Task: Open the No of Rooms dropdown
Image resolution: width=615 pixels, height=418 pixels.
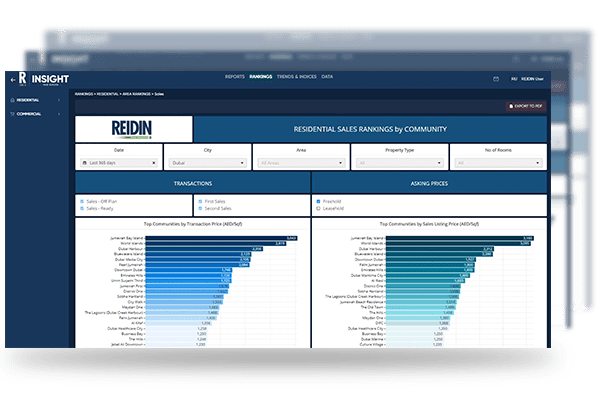Action: pos(498,163)
